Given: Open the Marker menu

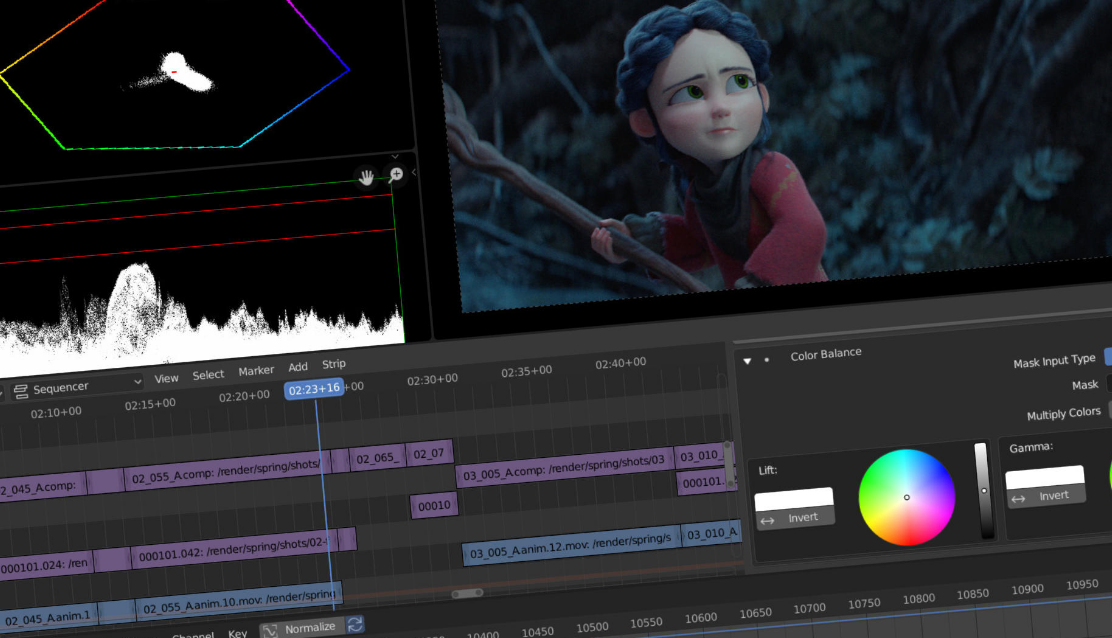Looking at the screenshot, I should (256, 370).
